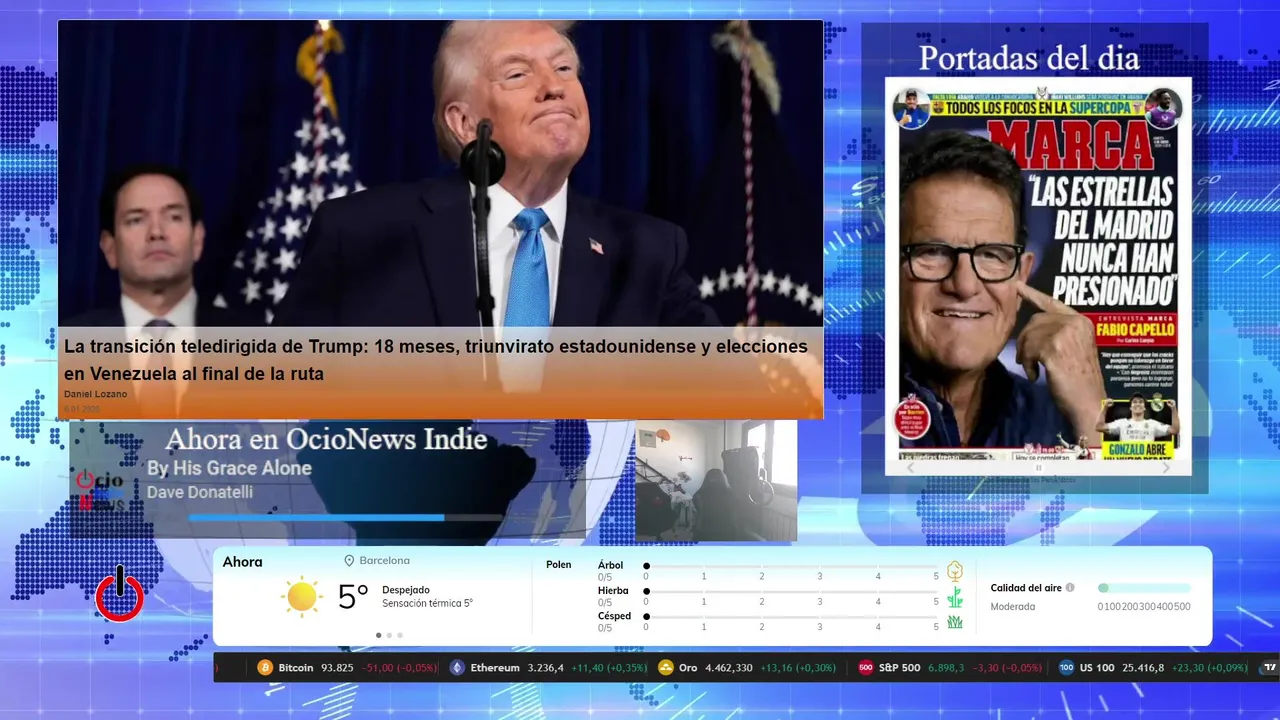The image size is (1280, 720).
Task: Click the Césped lawn pollen icon
Action: point(955,622)
